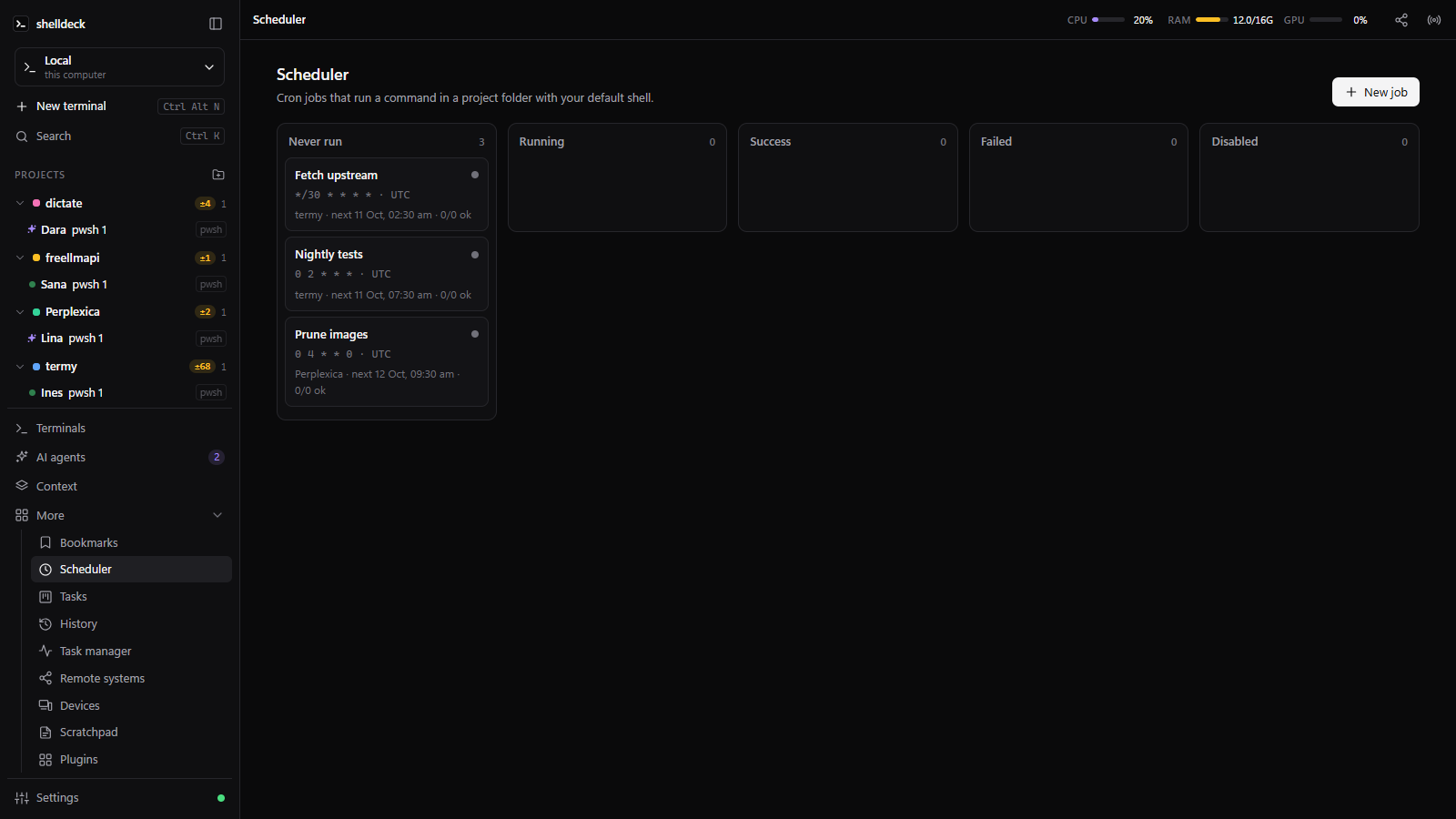Open the Prune images job card
1456x819 pixels.
click(387, 361)
